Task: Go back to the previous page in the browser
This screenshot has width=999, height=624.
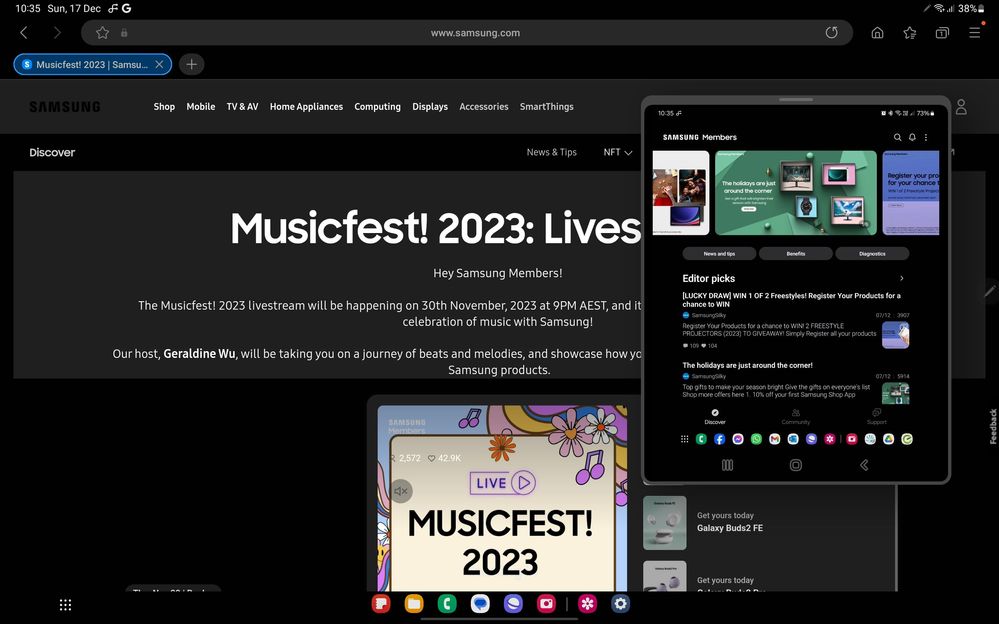Action: click(24, 33)
